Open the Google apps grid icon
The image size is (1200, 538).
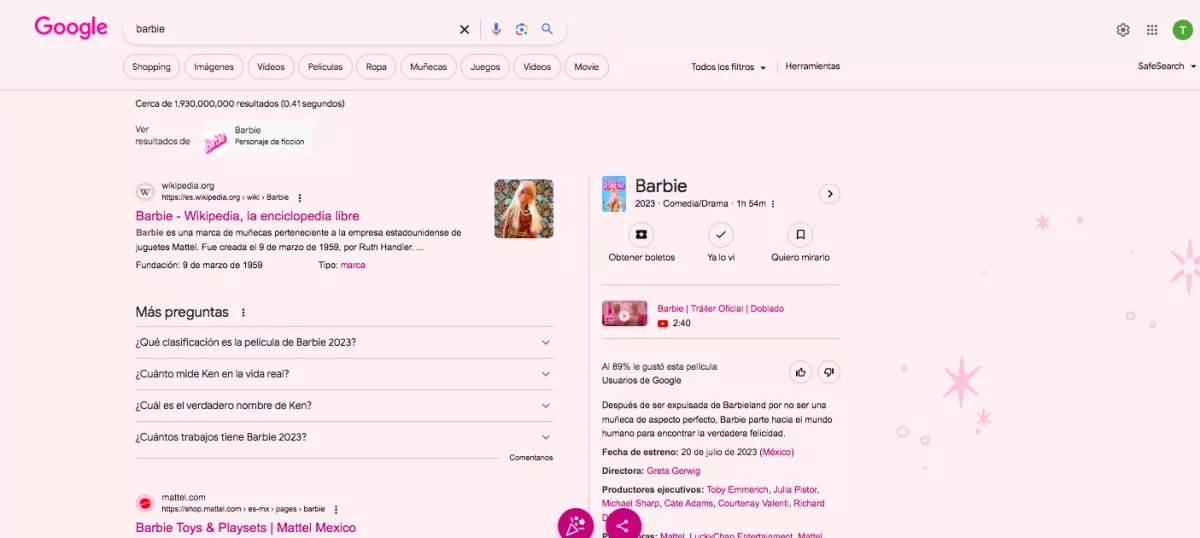tap(1152, 30)
